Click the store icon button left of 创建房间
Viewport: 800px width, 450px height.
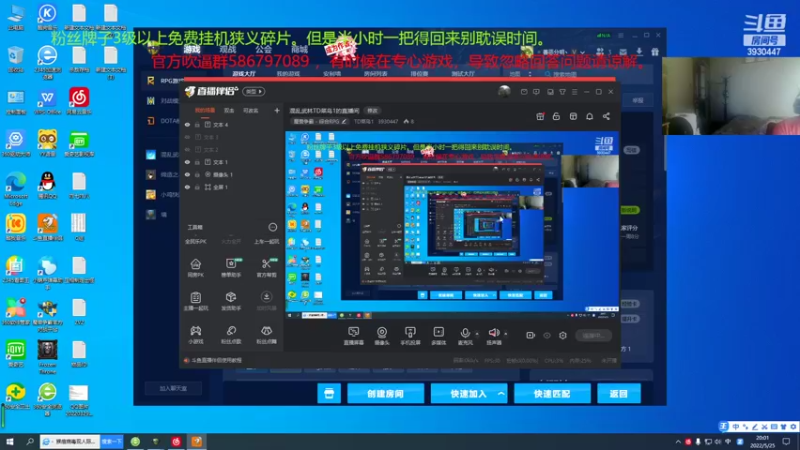click(329, 394)
